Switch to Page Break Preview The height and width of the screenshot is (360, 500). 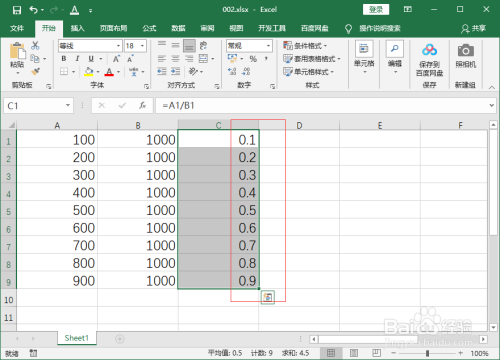(x=376, y=353)
